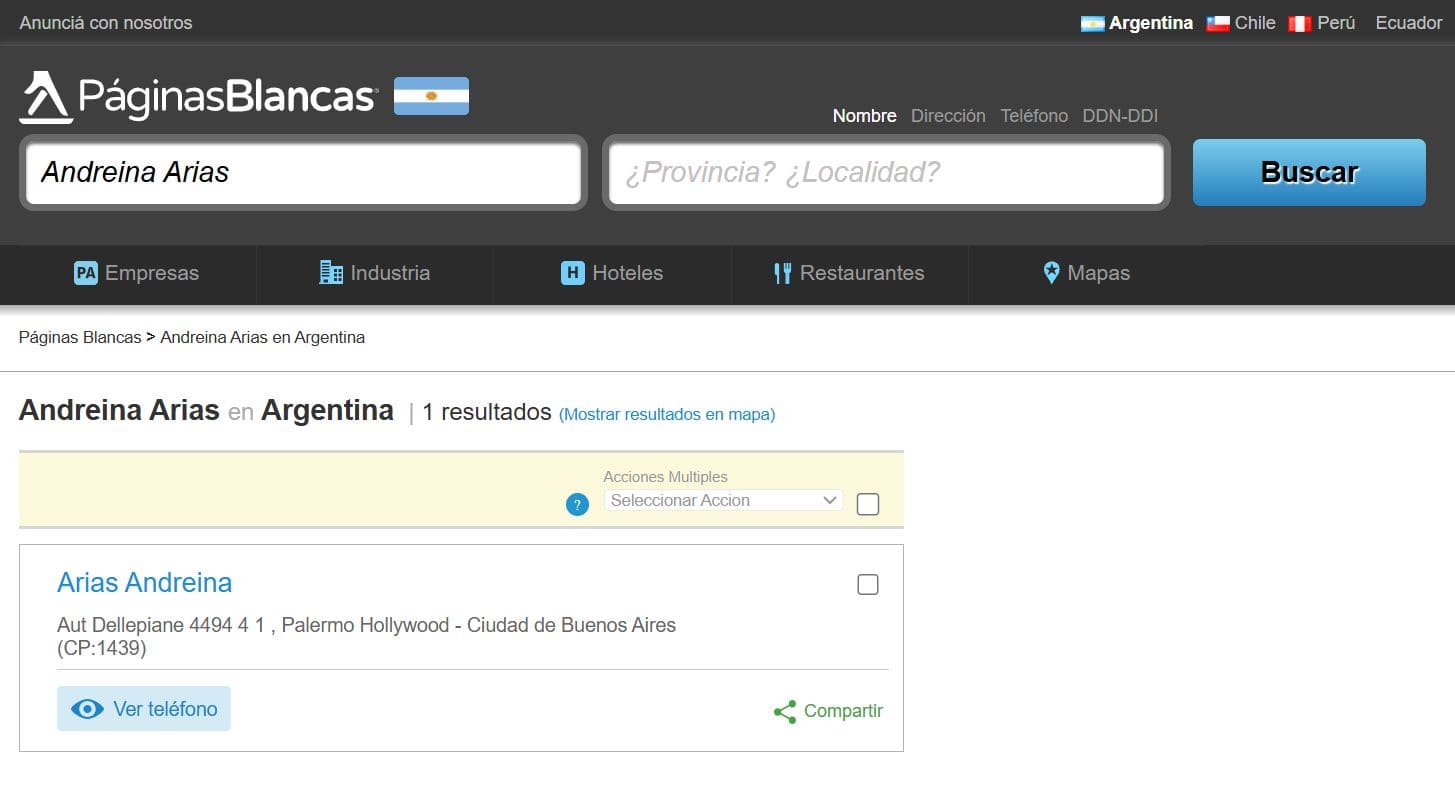This screenshot has width=1455, height=785.
Task: Click the 1 resultados count text
Action: pos(487,412)
